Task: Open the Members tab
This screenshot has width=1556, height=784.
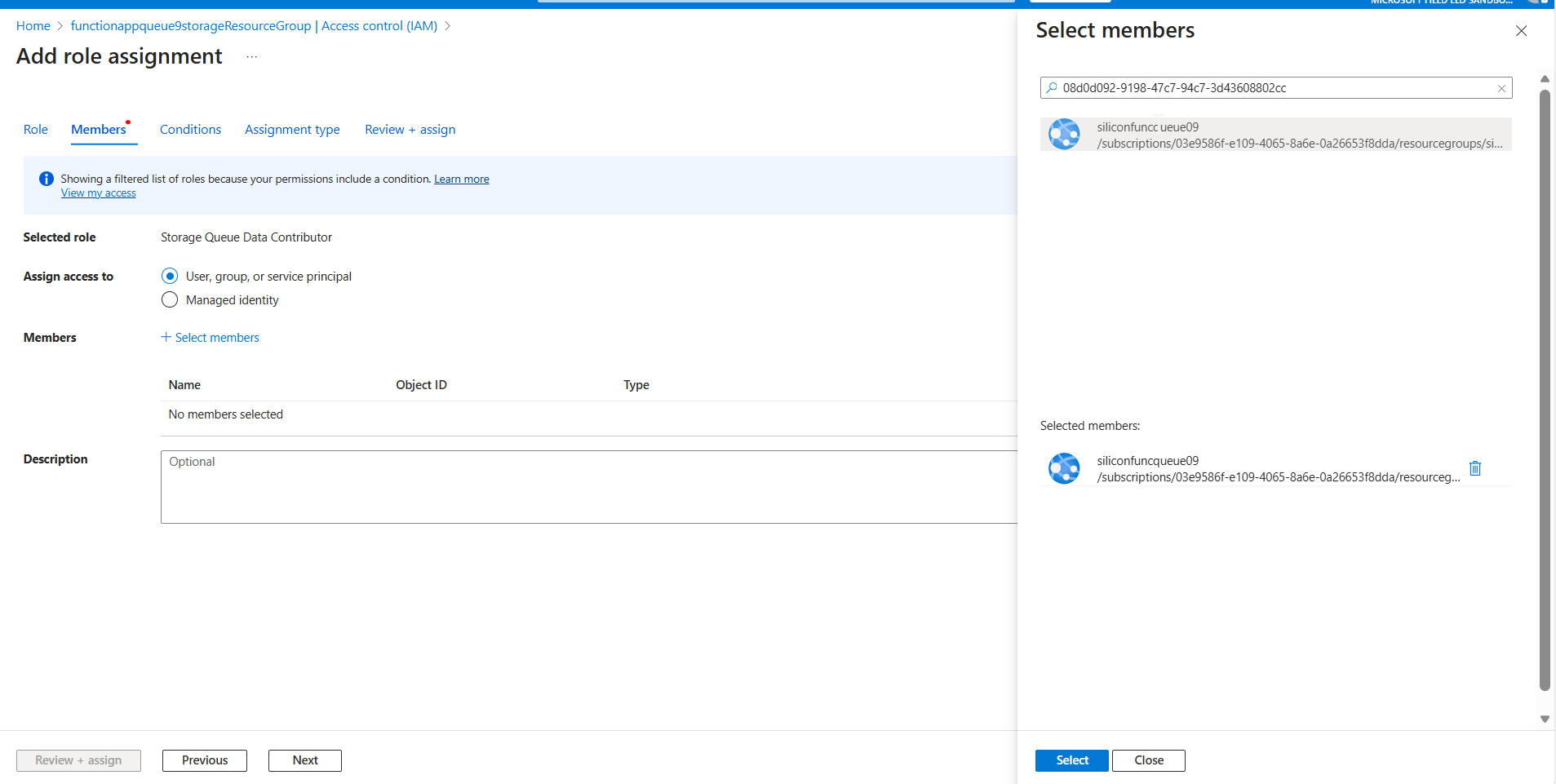Action: click(x=99, y=130)
